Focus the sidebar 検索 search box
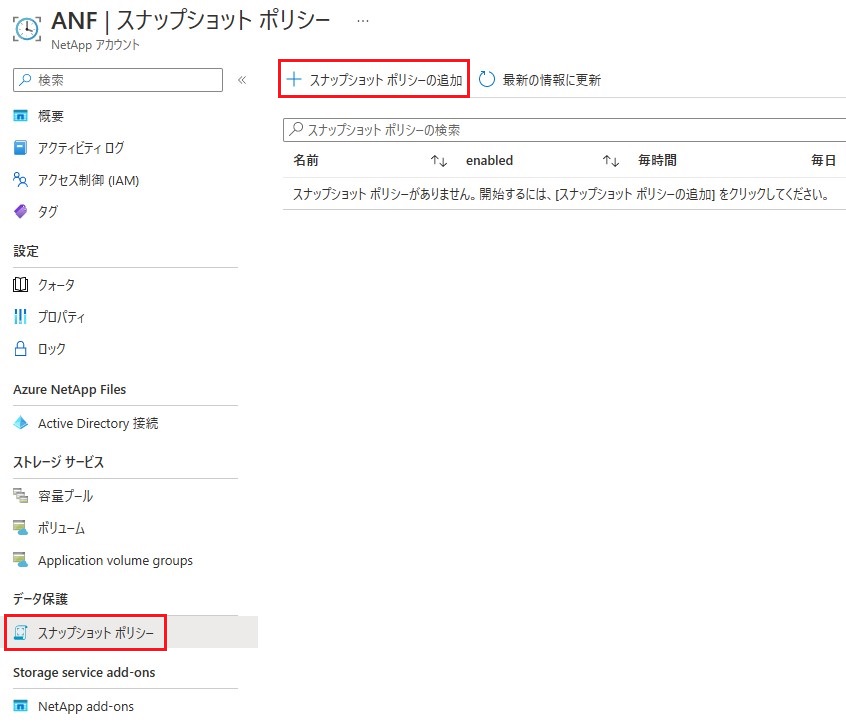Screen dimensions: 846x722 pos(118,80)
